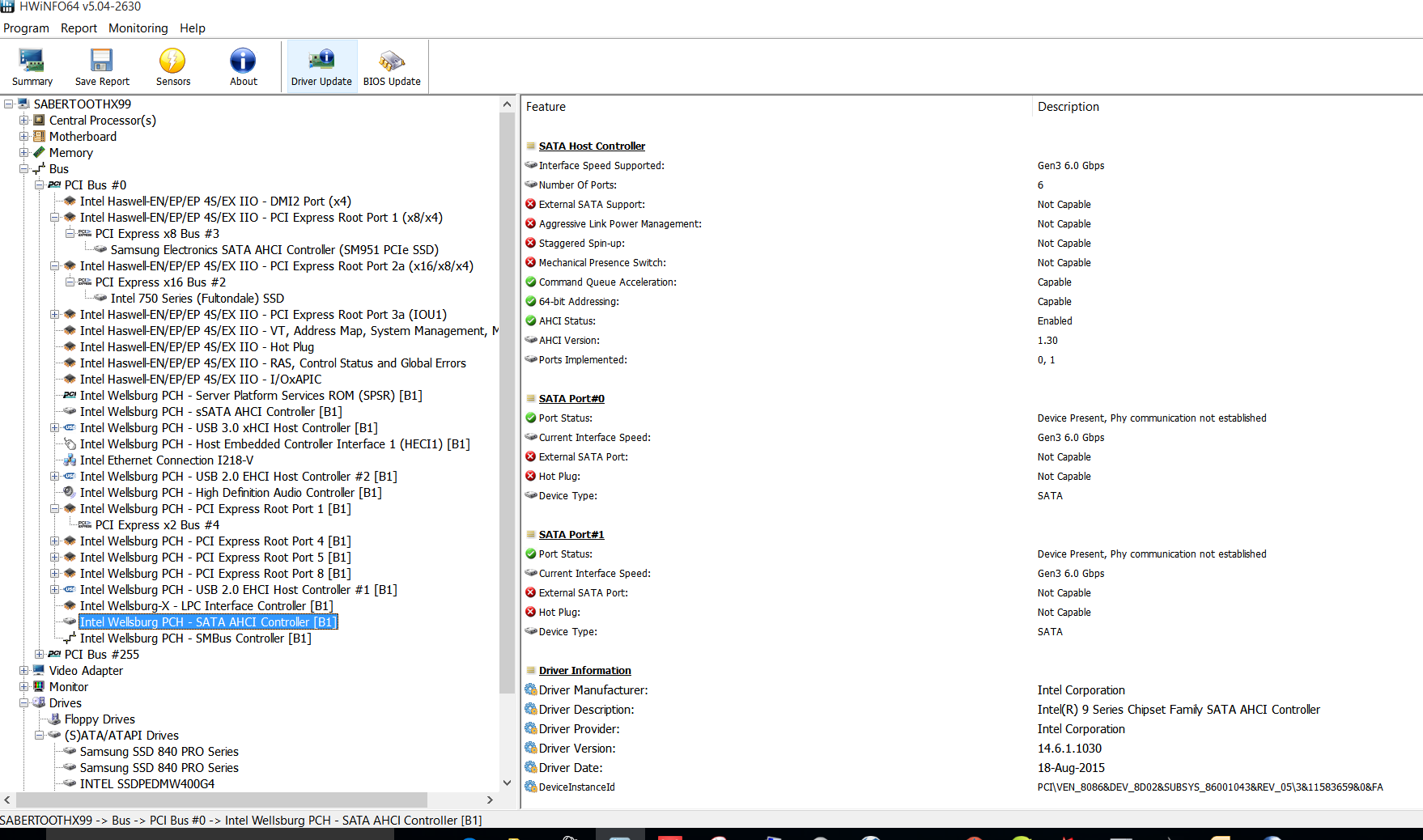Expand the Motherboard tree node
Image resolution: width=1423 pixels, height=840 pixels.
pyautogui.click(x=23, y=136)
